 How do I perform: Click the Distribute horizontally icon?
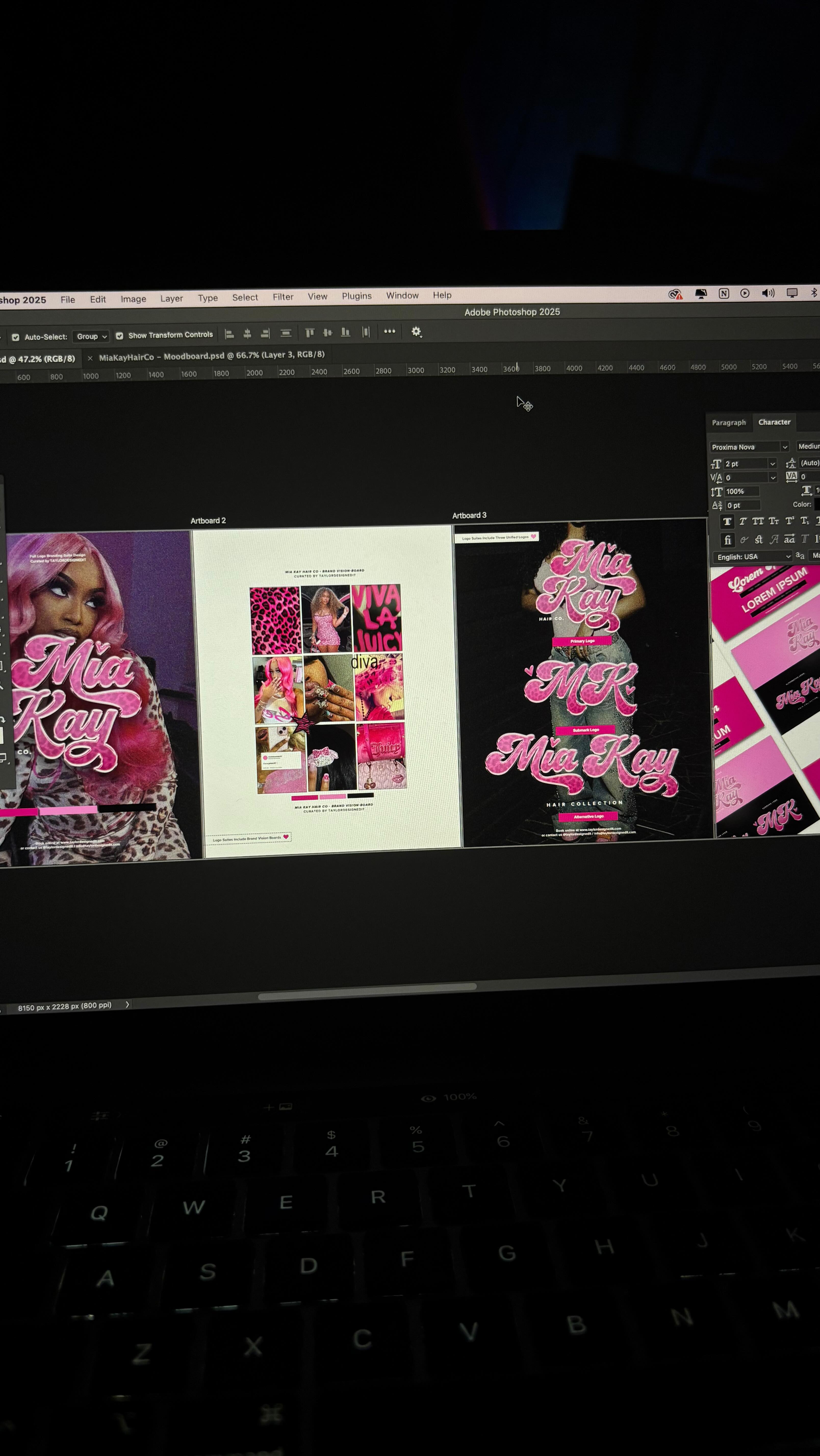tap(366, 332)
